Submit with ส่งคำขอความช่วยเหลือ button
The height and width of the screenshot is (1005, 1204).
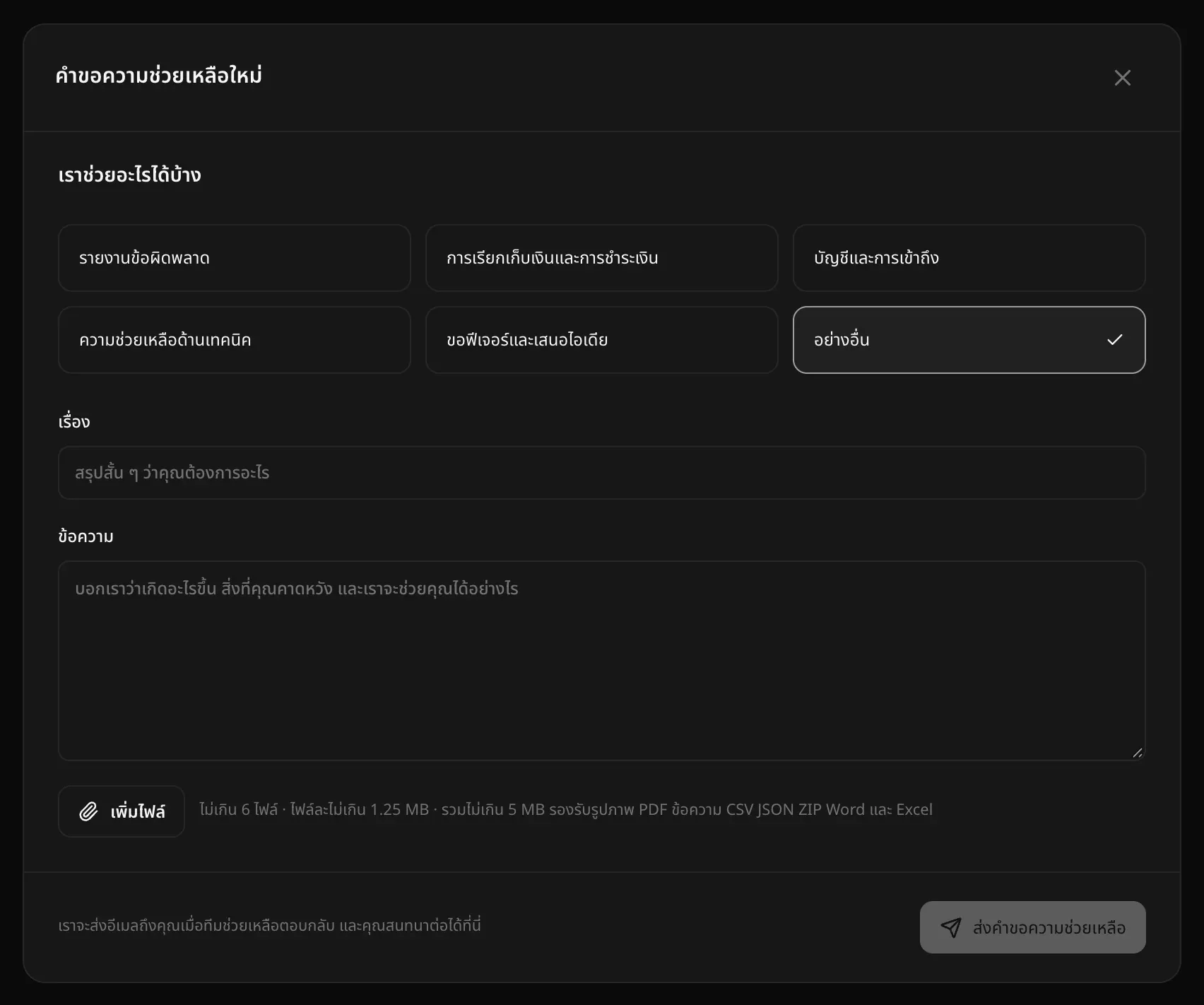tap(1032, 927)
